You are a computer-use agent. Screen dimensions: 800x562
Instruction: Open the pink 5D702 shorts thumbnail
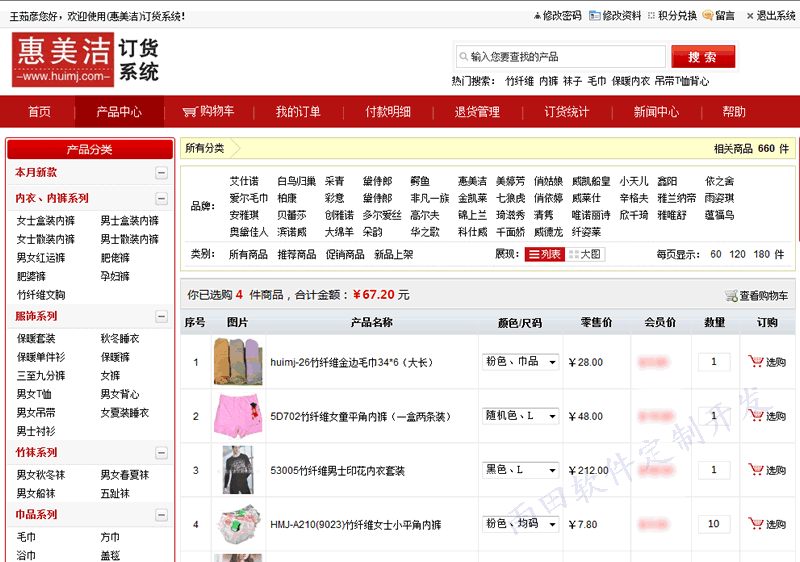pyautogui.click(x=238, y=416)
